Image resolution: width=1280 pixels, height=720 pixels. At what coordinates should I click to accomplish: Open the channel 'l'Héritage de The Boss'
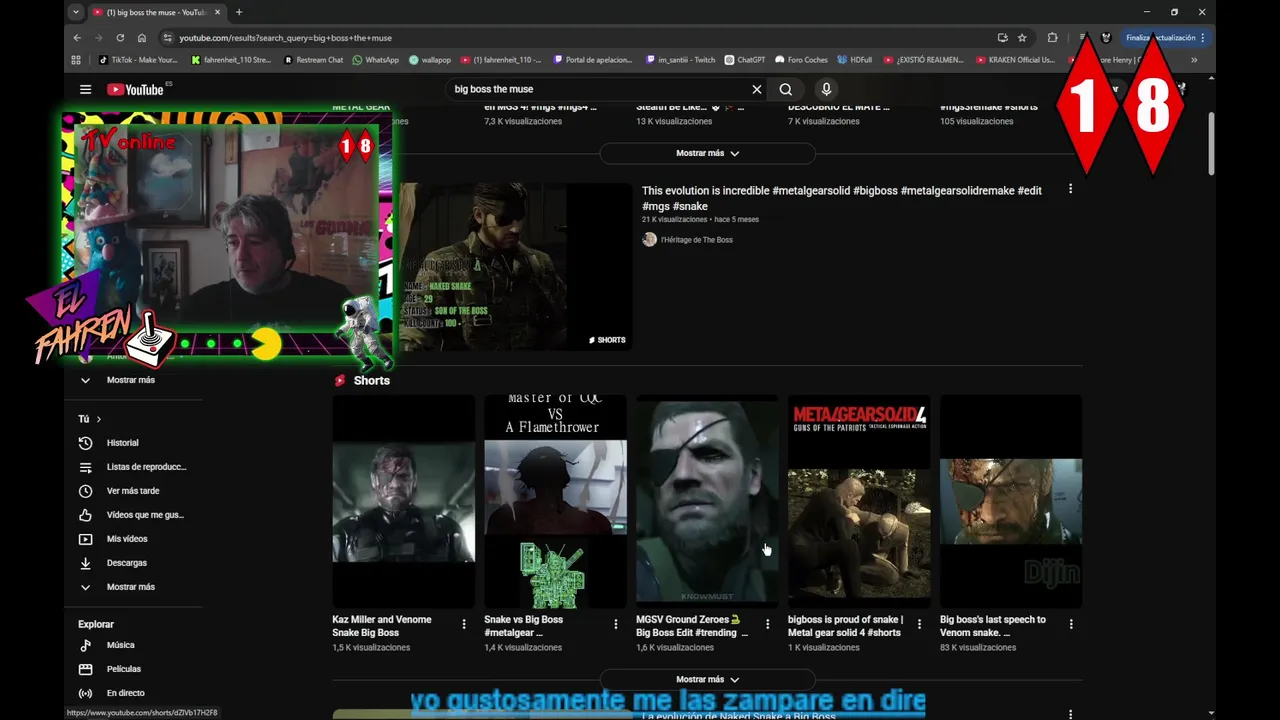tap(696, 240)
